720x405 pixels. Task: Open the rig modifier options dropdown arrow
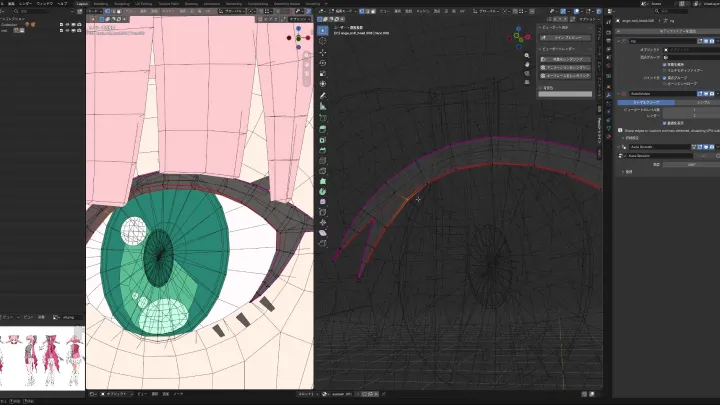(717, 41)
